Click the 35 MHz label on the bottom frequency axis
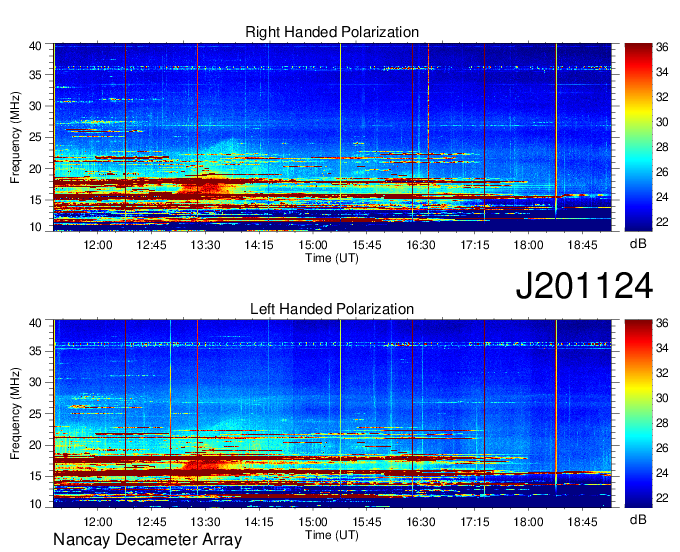This screenshot has height=552, width=680. click(x=35, y=351)
